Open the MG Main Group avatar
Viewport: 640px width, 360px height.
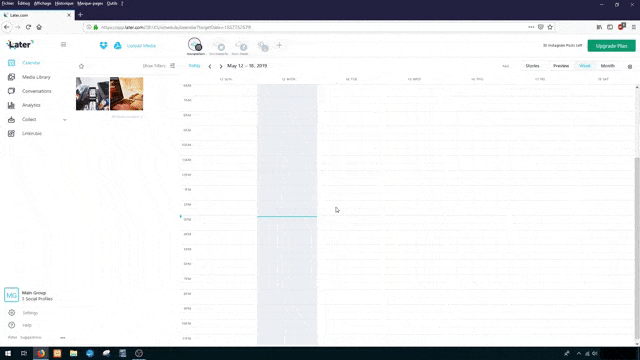[x=11, y=295]
